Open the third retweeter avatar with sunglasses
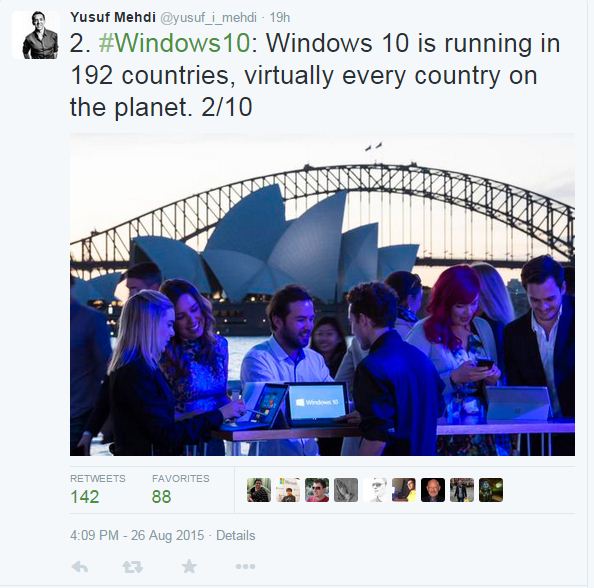The image size is (594, 588). pos(317,490)
